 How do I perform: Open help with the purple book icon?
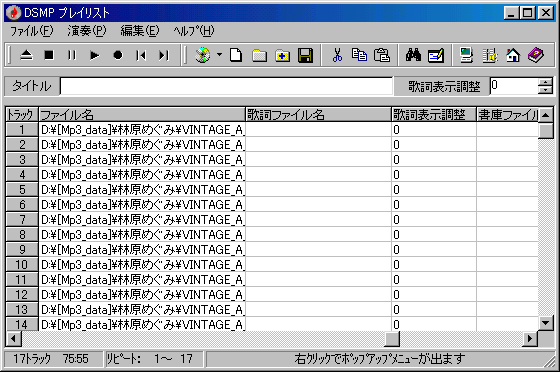(536, 55)
